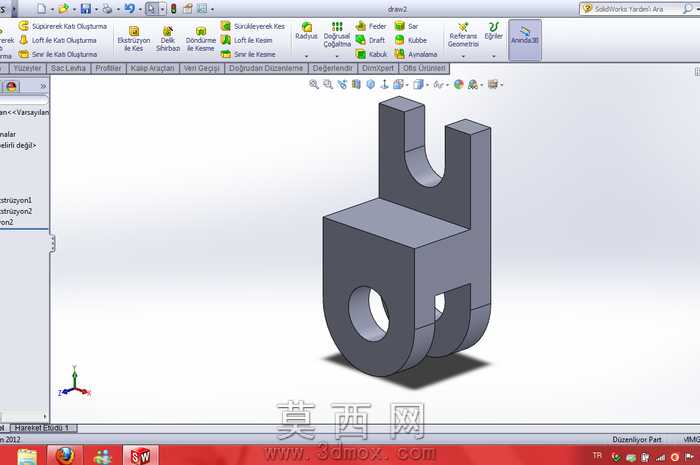Switch to the Doğrudan Düzenleme tab

[266, 68]
